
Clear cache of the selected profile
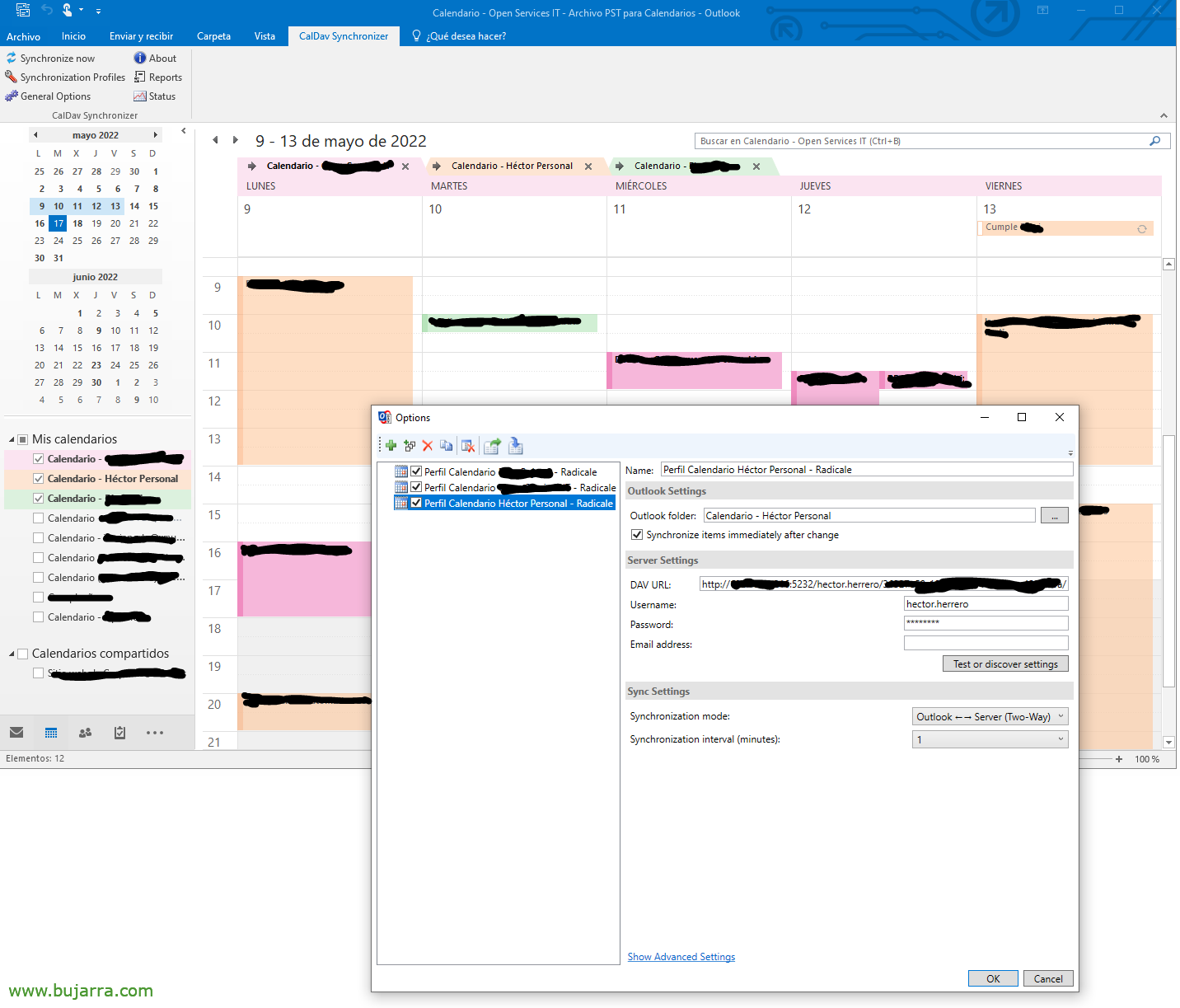pos(468,446)
